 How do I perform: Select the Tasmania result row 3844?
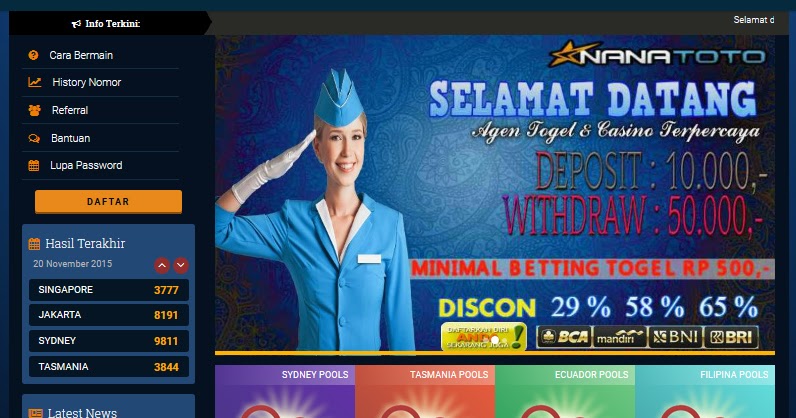109,367
